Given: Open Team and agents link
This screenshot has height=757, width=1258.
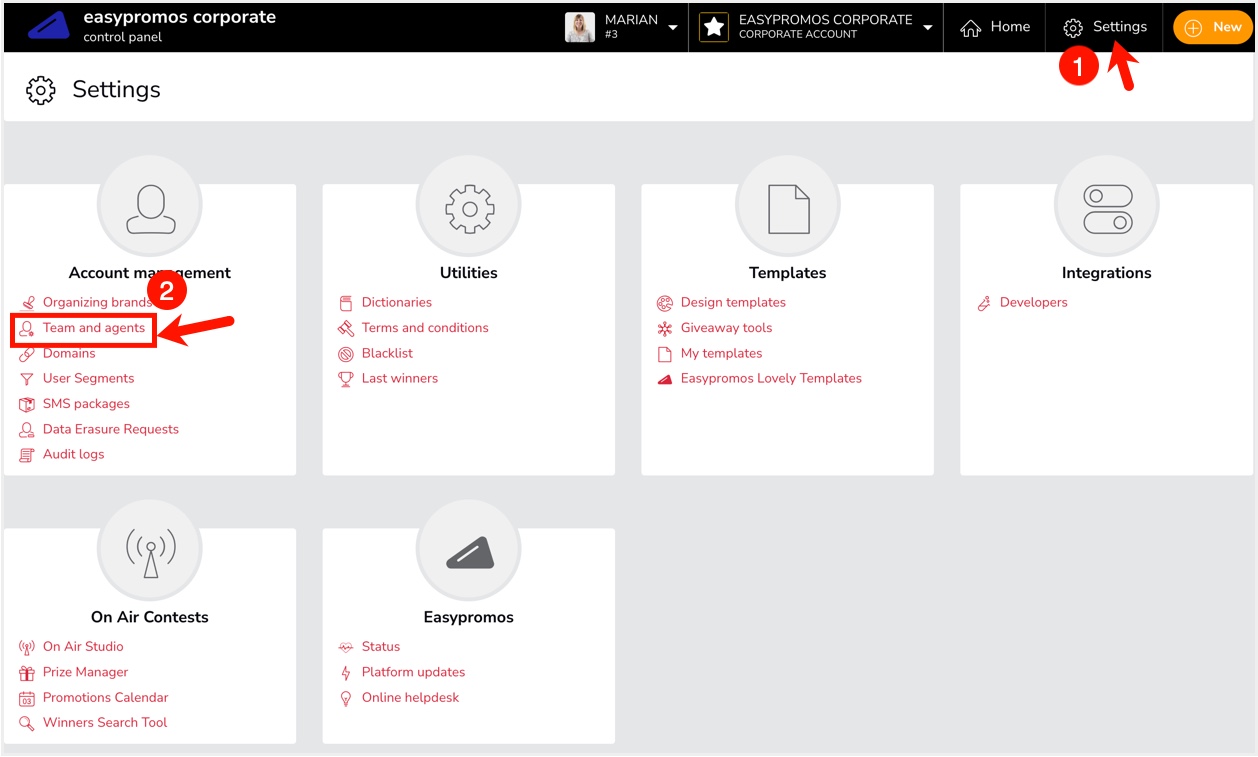Looking at the screenshot, I should (94, 328).
